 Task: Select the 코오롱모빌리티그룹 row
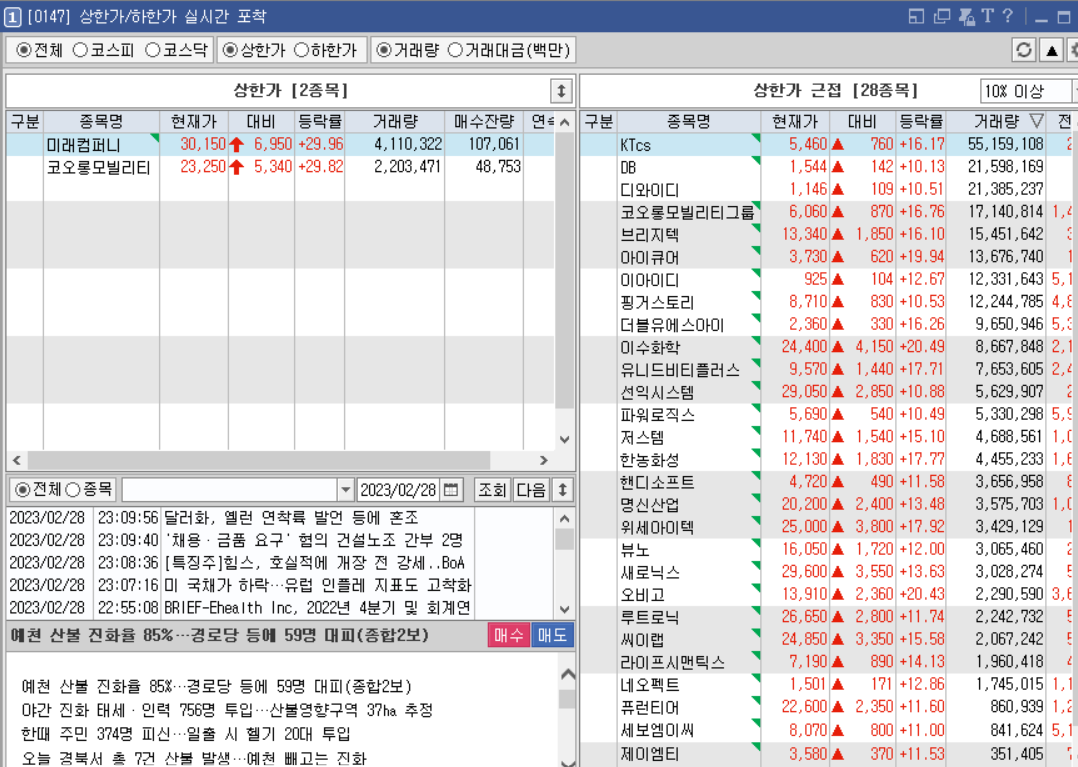[828, 212]
